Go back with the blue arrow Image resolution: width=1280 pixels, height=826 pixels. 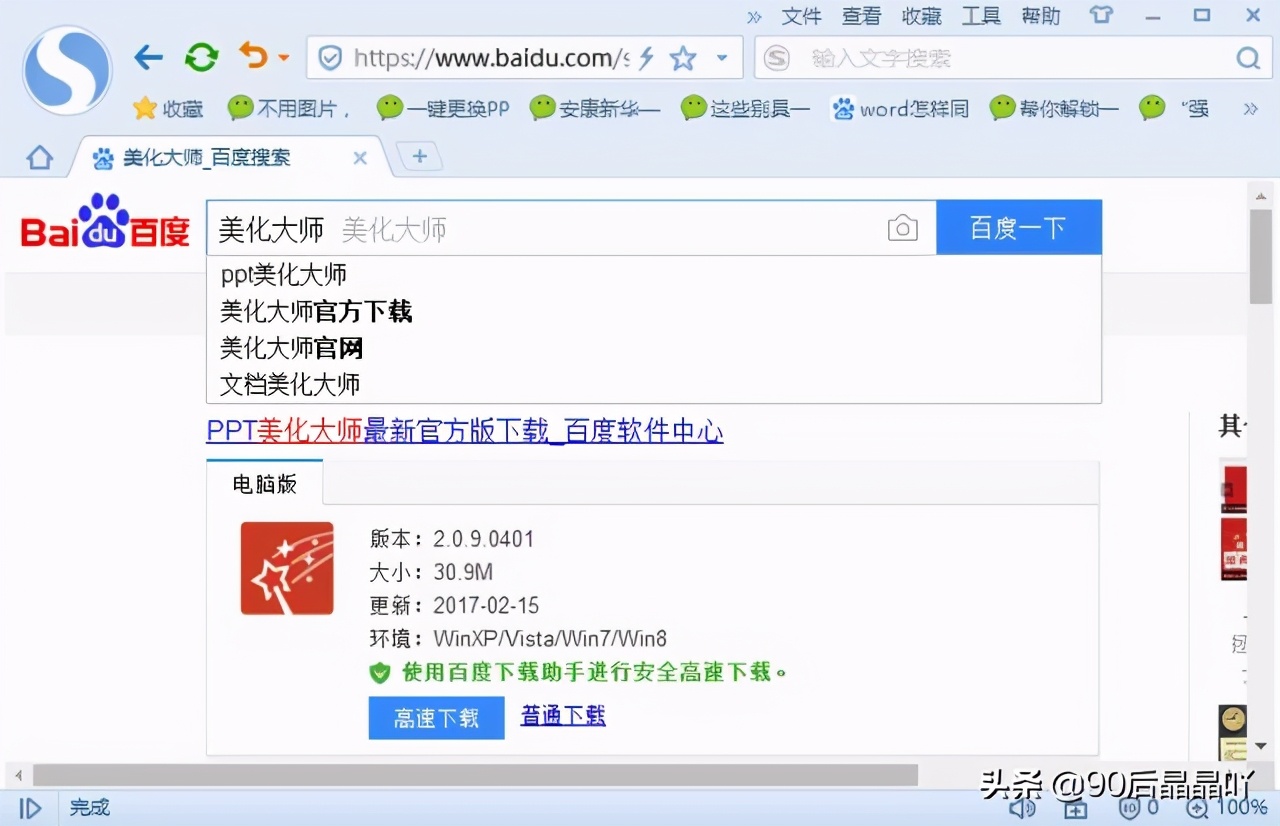coord(148,57)
